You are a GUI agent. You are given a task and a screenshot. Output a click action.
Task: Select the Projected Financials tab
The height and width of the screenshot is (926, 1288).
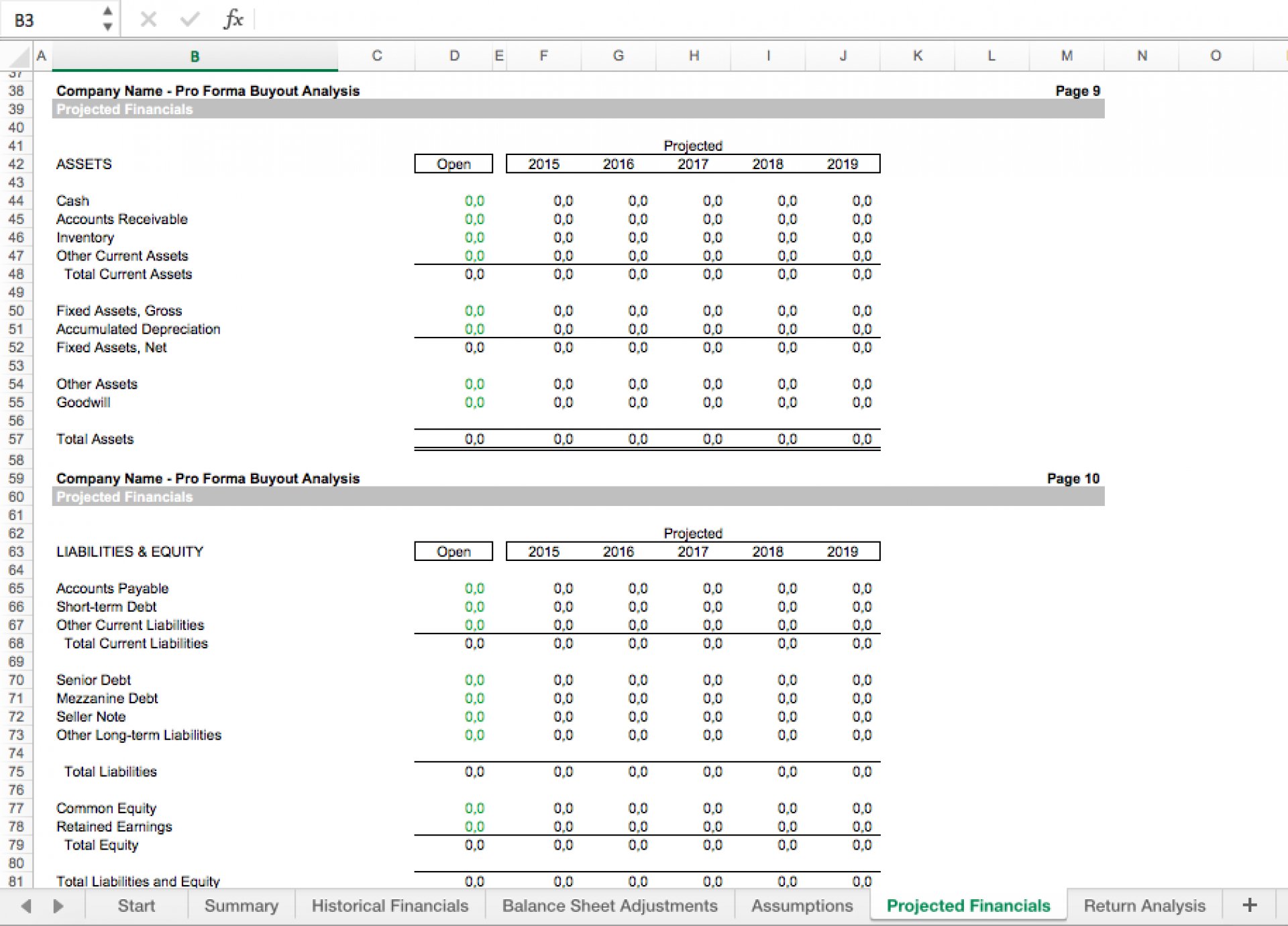(x=968, y=905)
